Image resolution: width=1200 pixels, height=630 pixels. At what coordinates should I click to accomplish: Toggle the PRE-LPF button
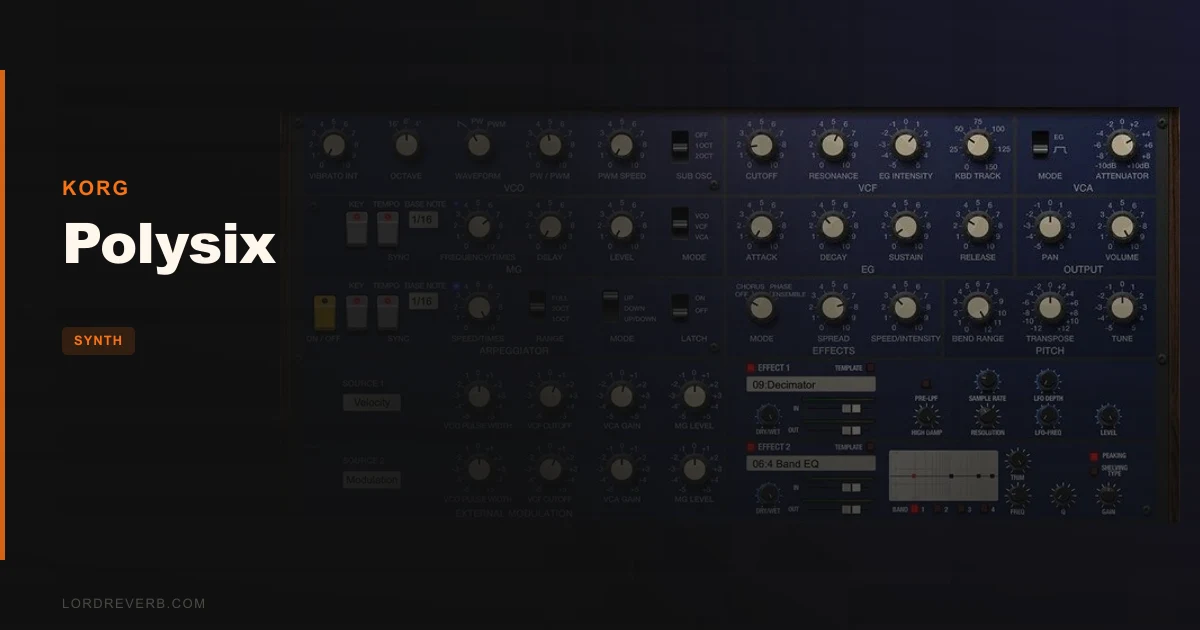[925, 383]
